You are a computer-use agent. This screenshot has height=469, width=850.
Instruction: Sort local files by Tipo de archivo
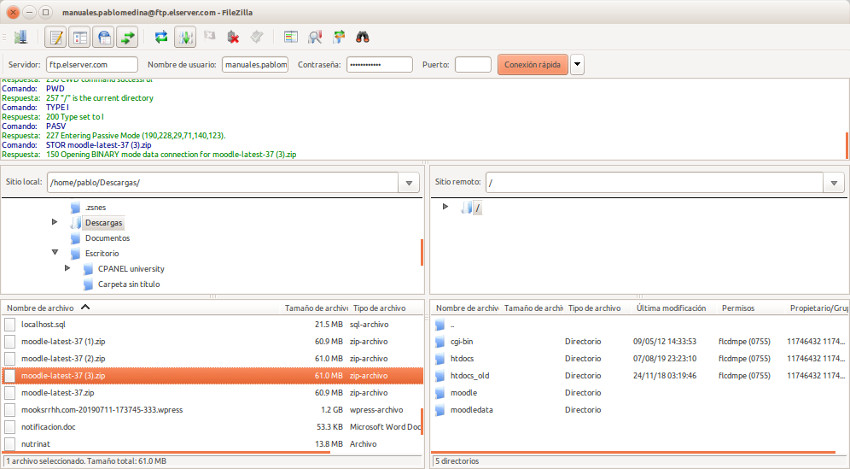click(379, 308)
